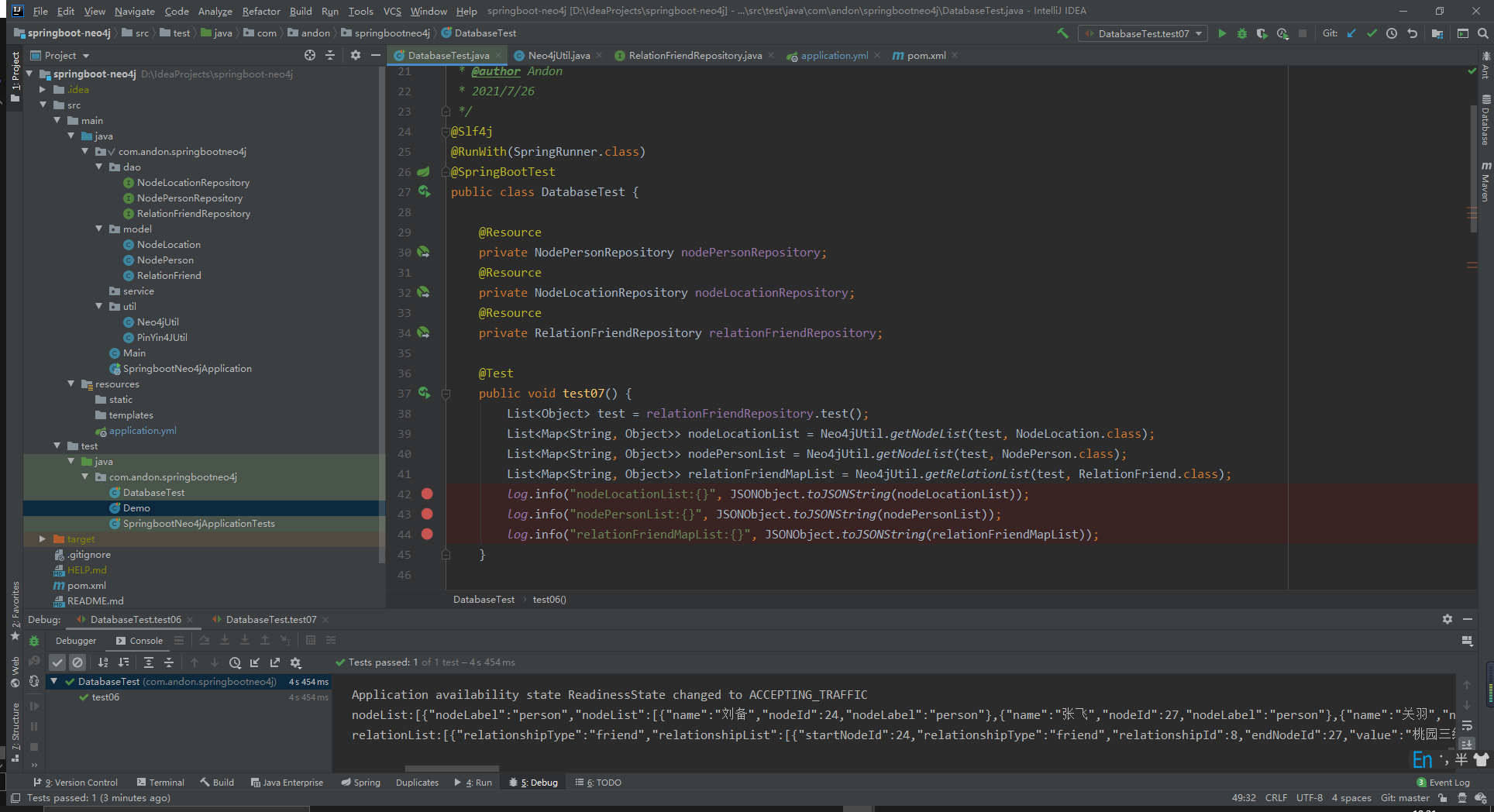Image resolution: width=1494 pixels, height=812 pixels.
Task: Open Terminal tool window button
Action: click(x=160, y=783)
